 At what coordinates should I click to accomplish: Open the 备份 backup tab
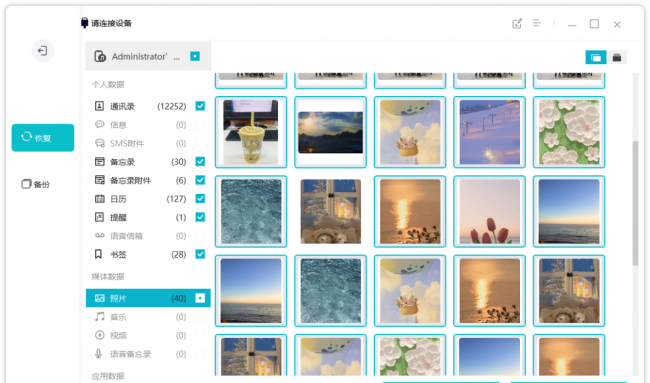click(x=36, y=184)
